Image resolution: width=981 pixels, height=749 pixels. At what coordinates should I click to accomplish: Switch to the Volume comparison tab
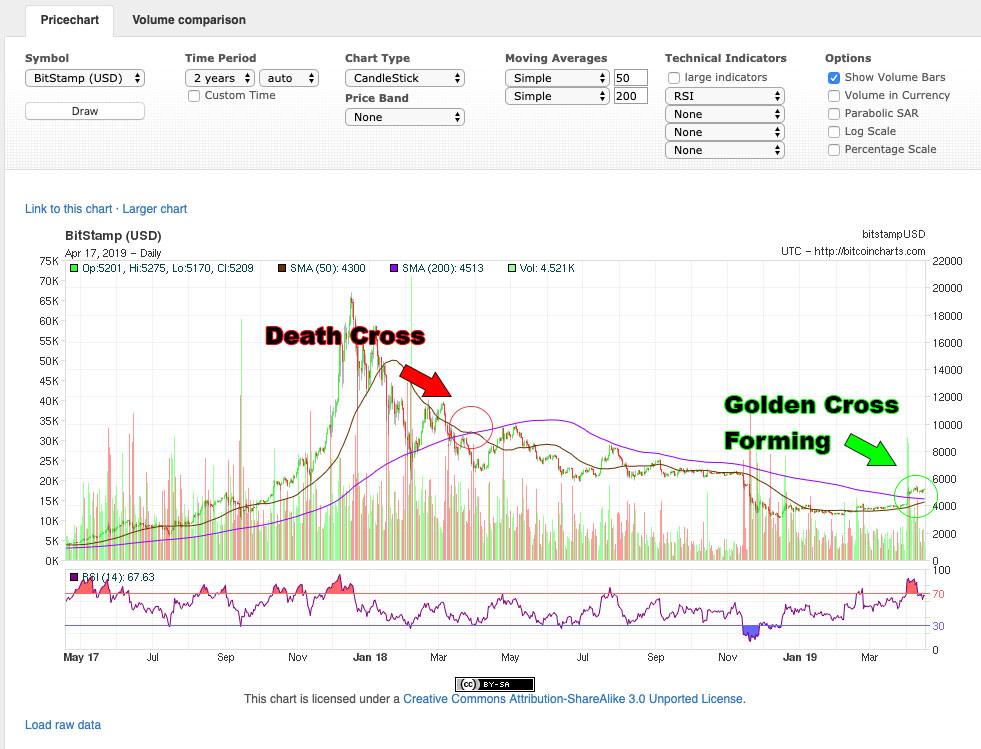(x=189, y=20)
